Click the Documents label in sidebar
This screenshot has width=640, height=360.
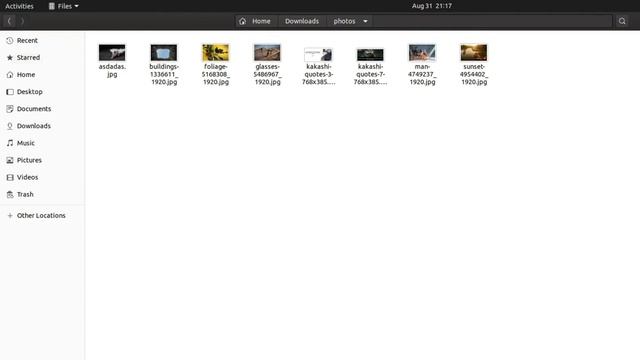click(34, 109)
